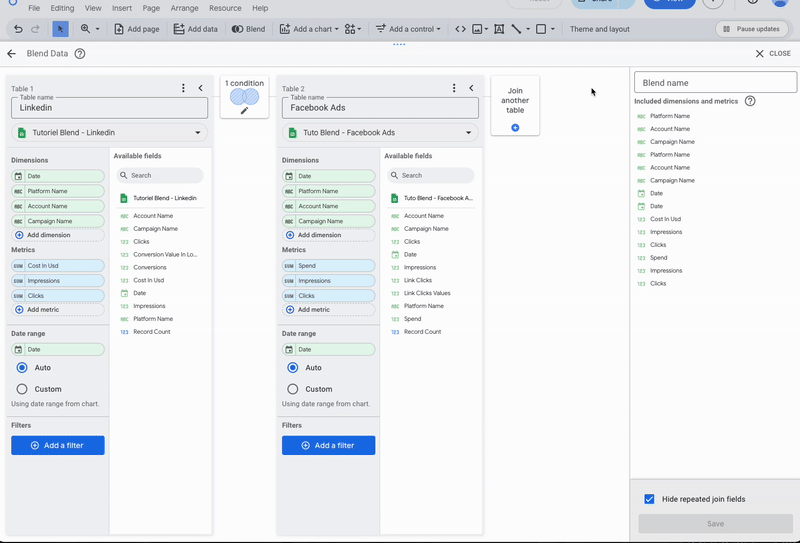800x543 pixels.
Task: Open the zoom level dropdown arrow
Action: 97,29
